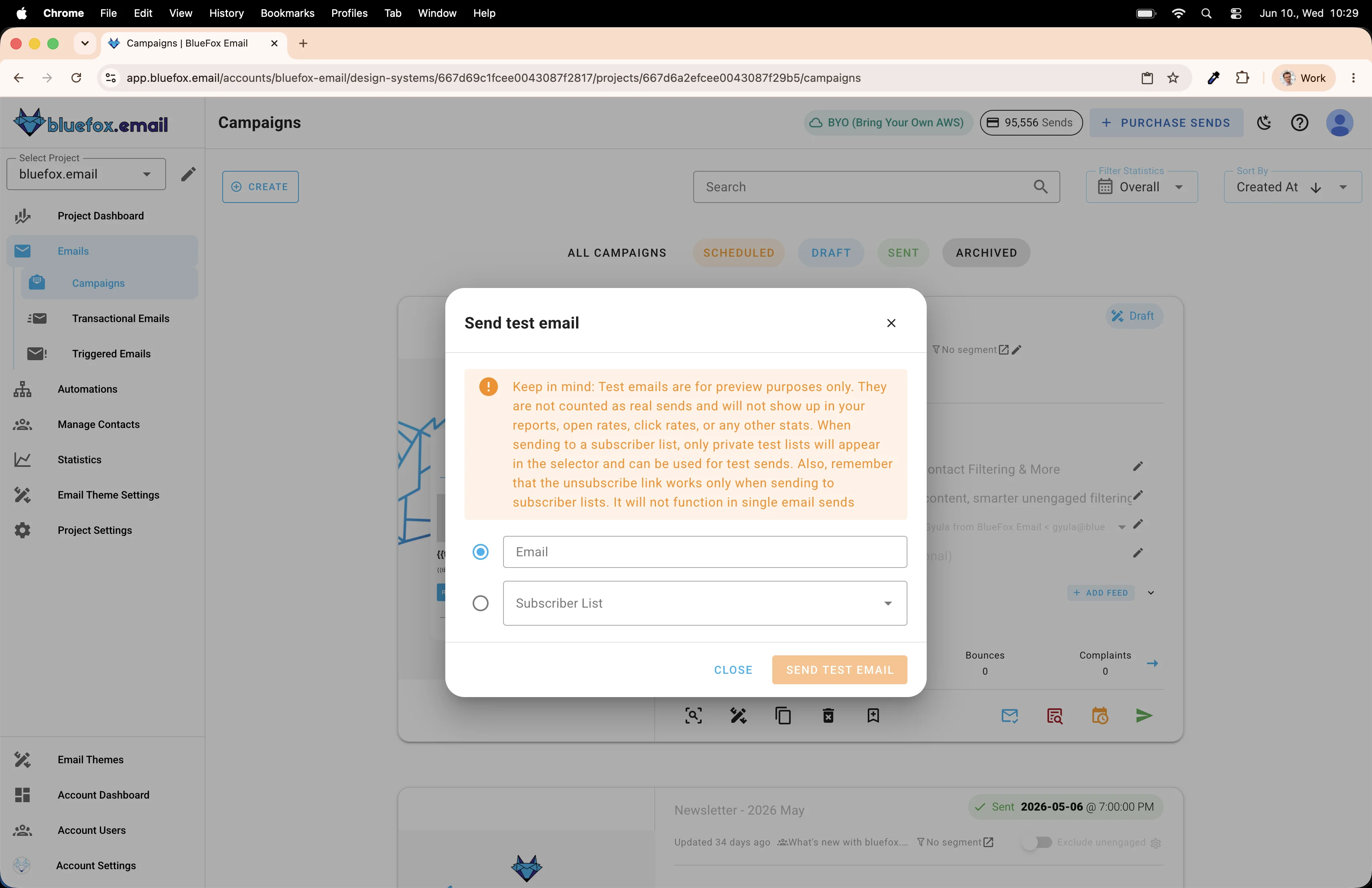Duplicate the draft campaign

783,716
